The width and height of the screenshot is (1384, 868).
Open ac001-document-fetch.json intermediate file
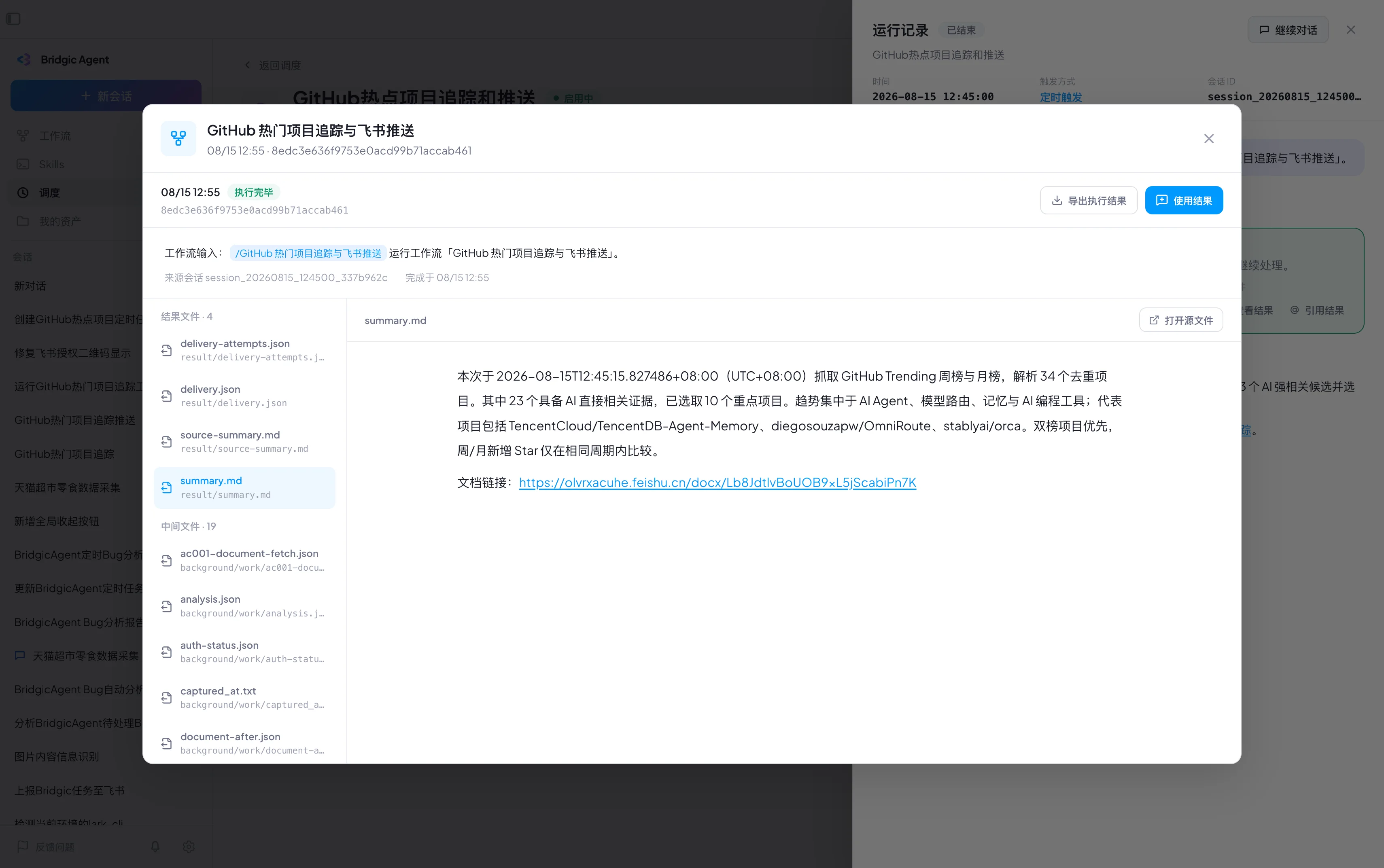(245, 560)
